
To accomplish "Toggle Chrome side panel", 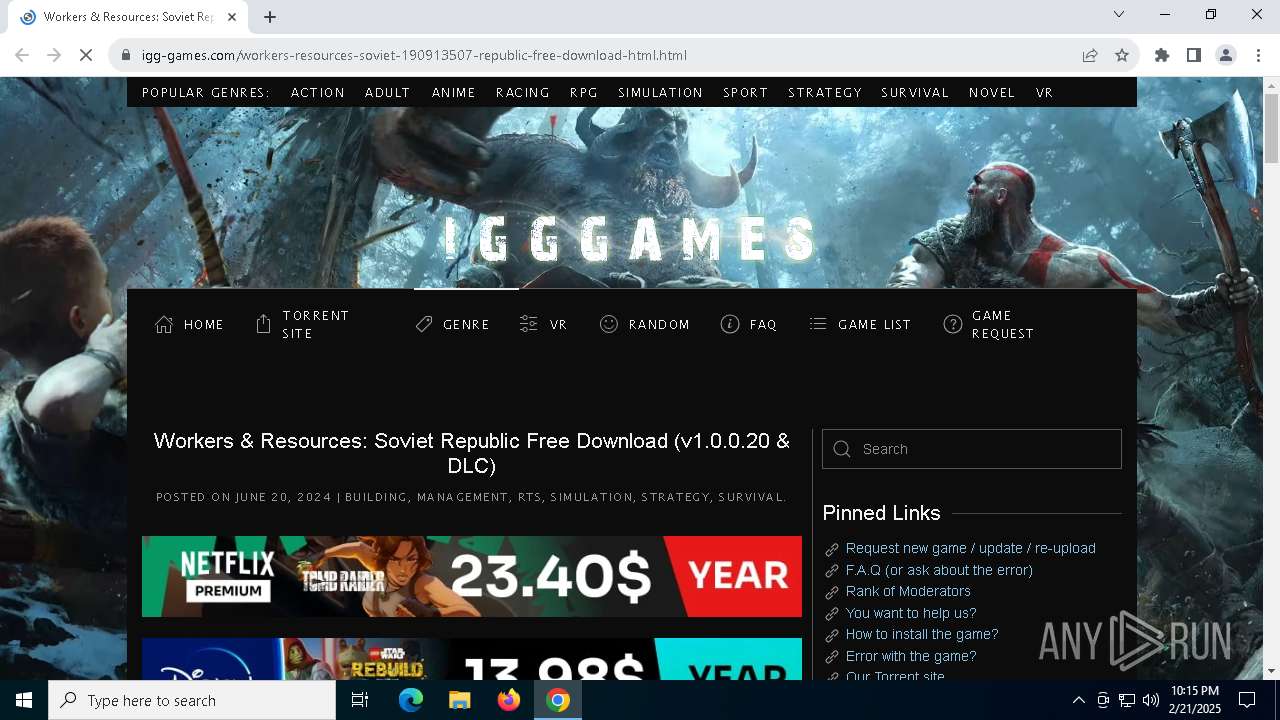I will 1194,55.
